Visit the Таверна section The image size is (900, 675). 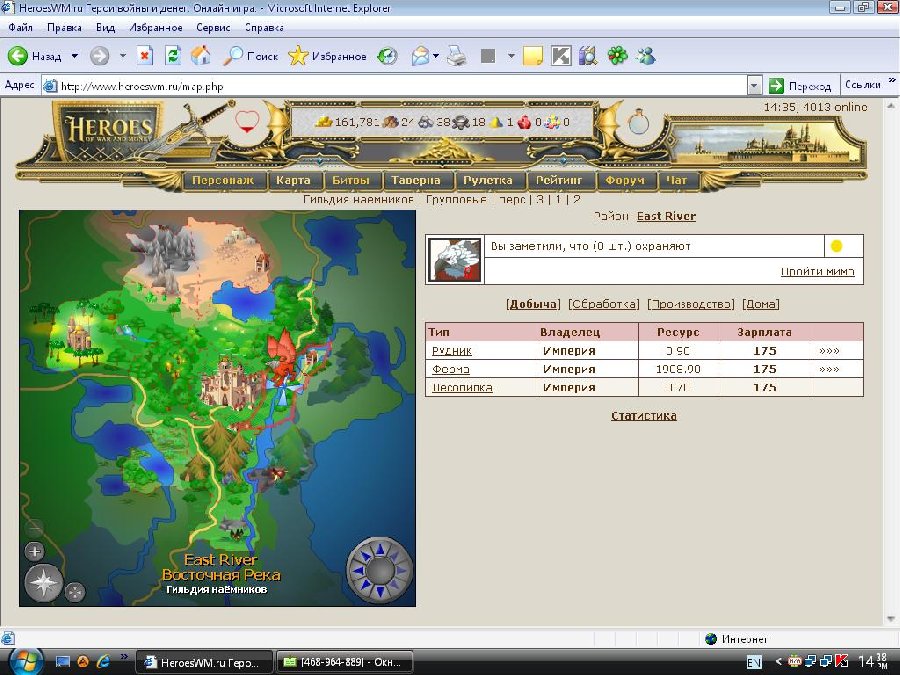416,180
